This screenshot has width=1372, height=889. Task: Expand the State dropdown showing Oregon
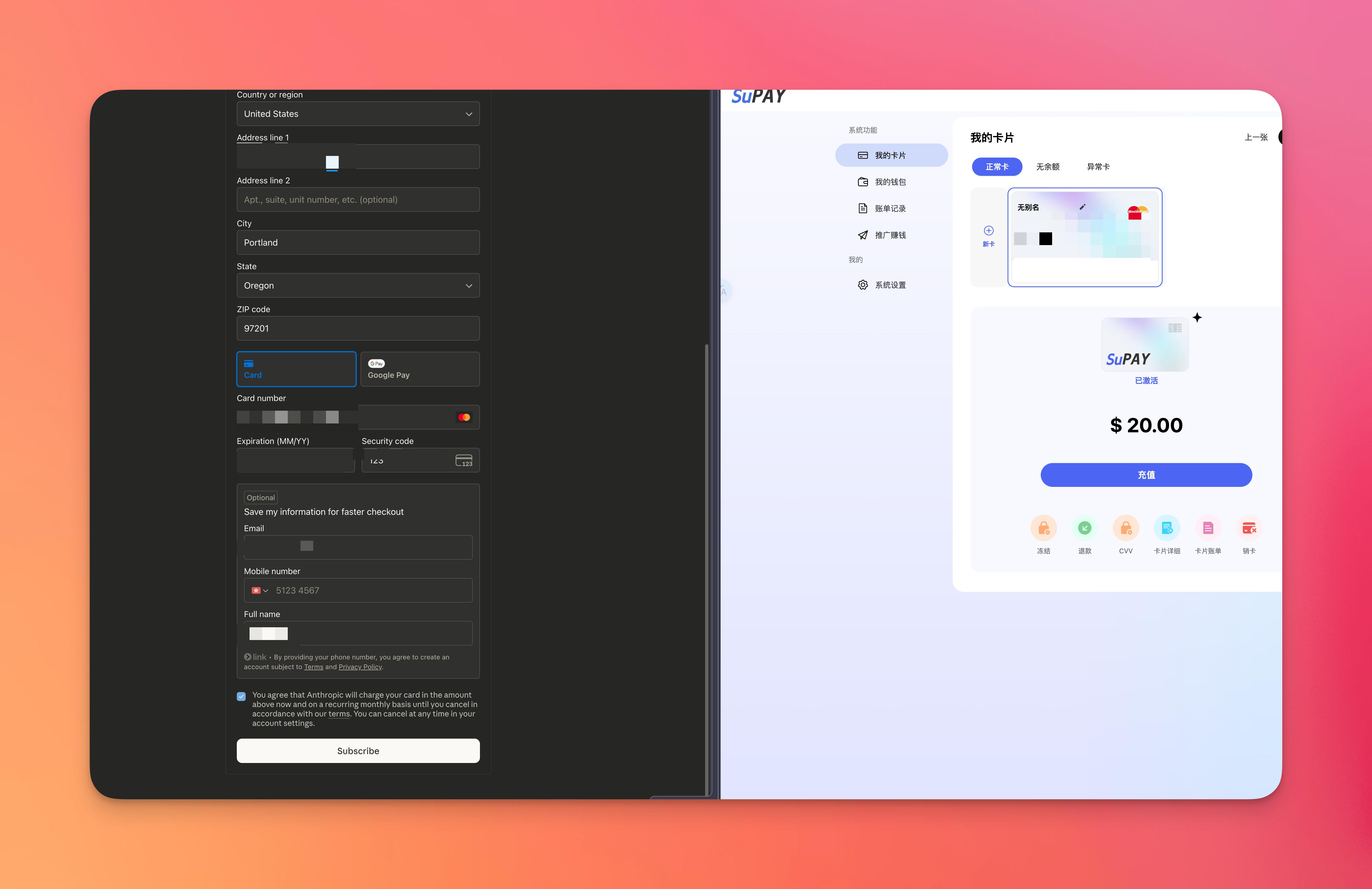point(358,285)
